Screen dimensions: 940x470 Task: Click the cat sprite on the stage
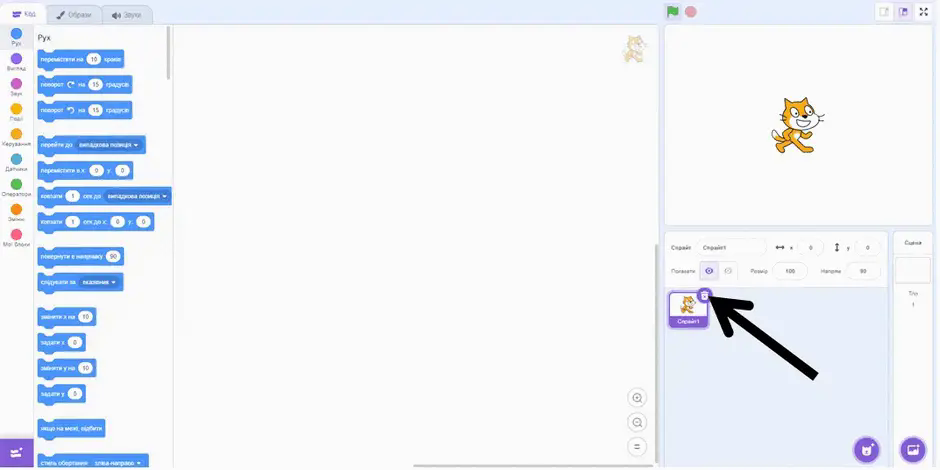pyautogui.click(x=797, y=125)
